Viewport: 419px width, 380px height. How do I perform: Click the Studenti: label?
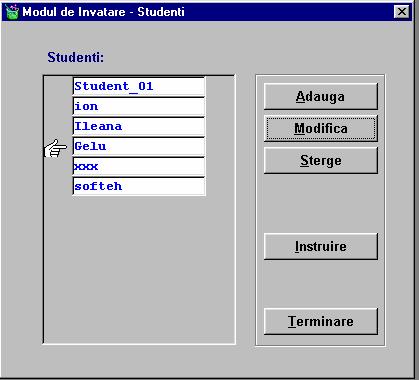point(76,57)
